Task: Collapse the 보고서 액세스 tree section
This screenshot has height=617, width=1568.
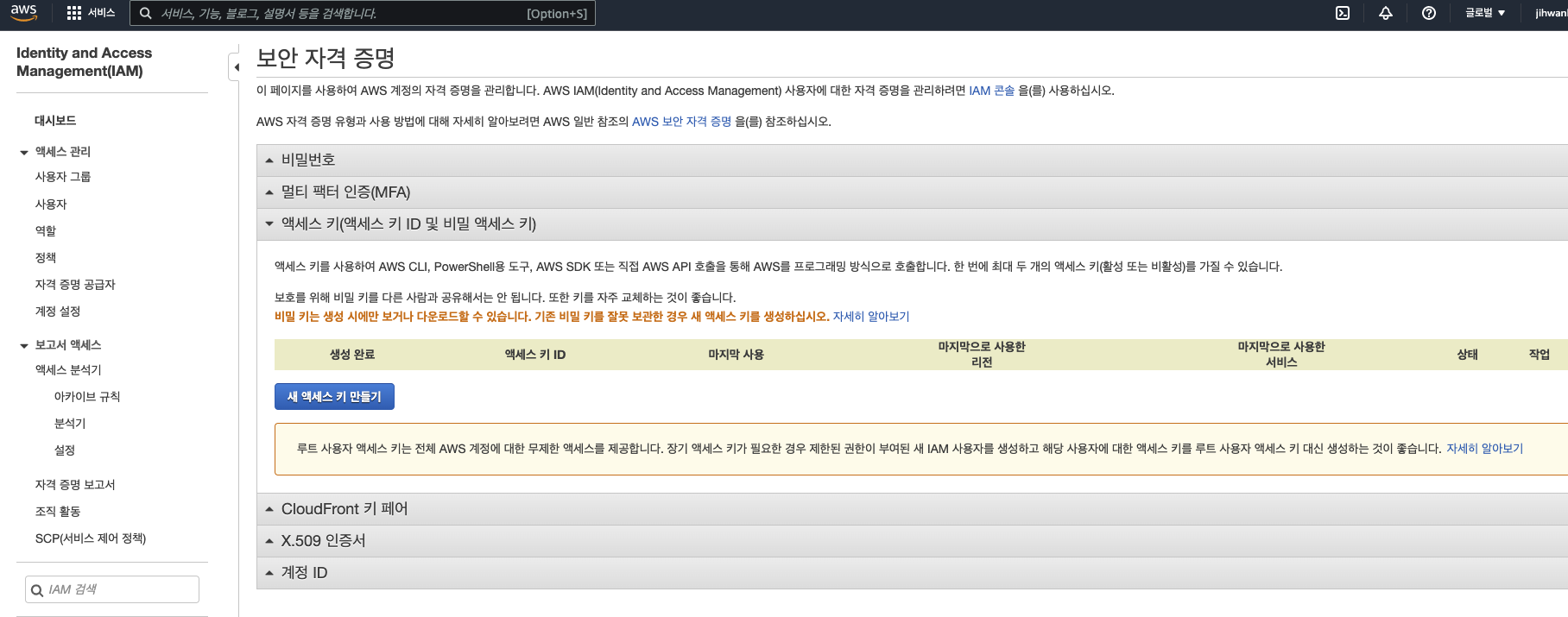Action: click(24, 345)
